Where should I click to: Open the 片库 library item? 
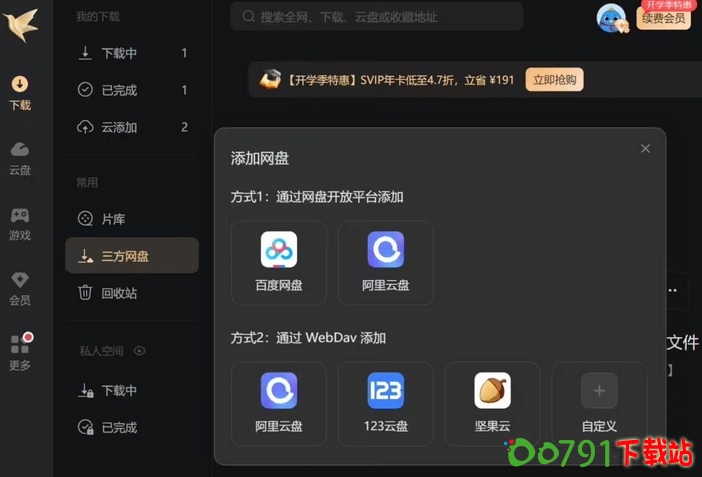click(132, 219)
